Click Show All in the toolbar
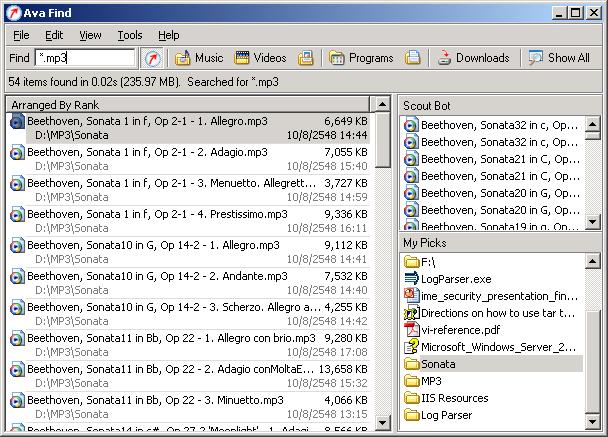The width and height of the screenshot is (608, 437). (560, 58)
